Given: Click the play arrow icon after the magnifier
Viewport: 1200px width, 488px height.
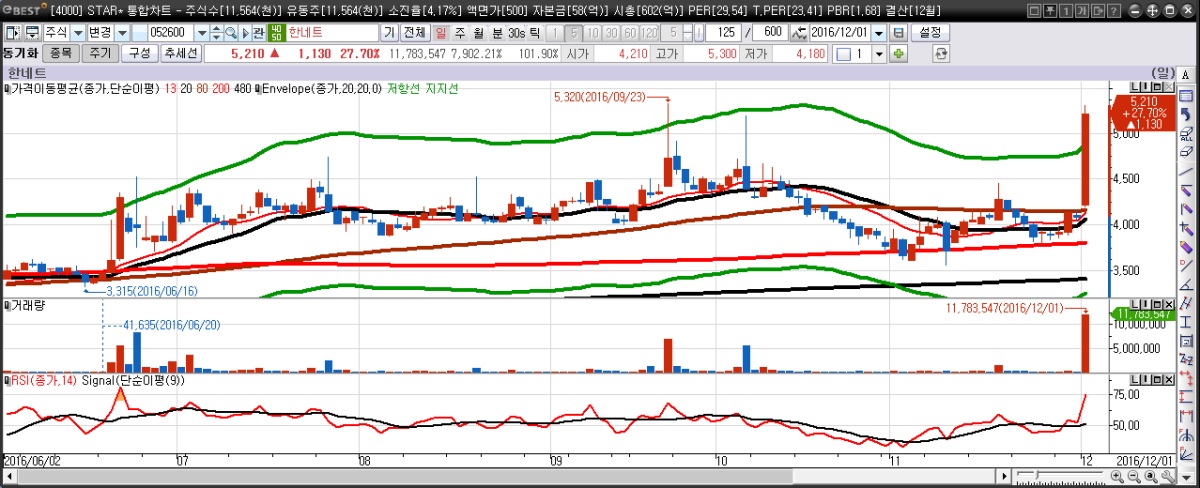Looking at the screenshot, I should tap(245, 32).
